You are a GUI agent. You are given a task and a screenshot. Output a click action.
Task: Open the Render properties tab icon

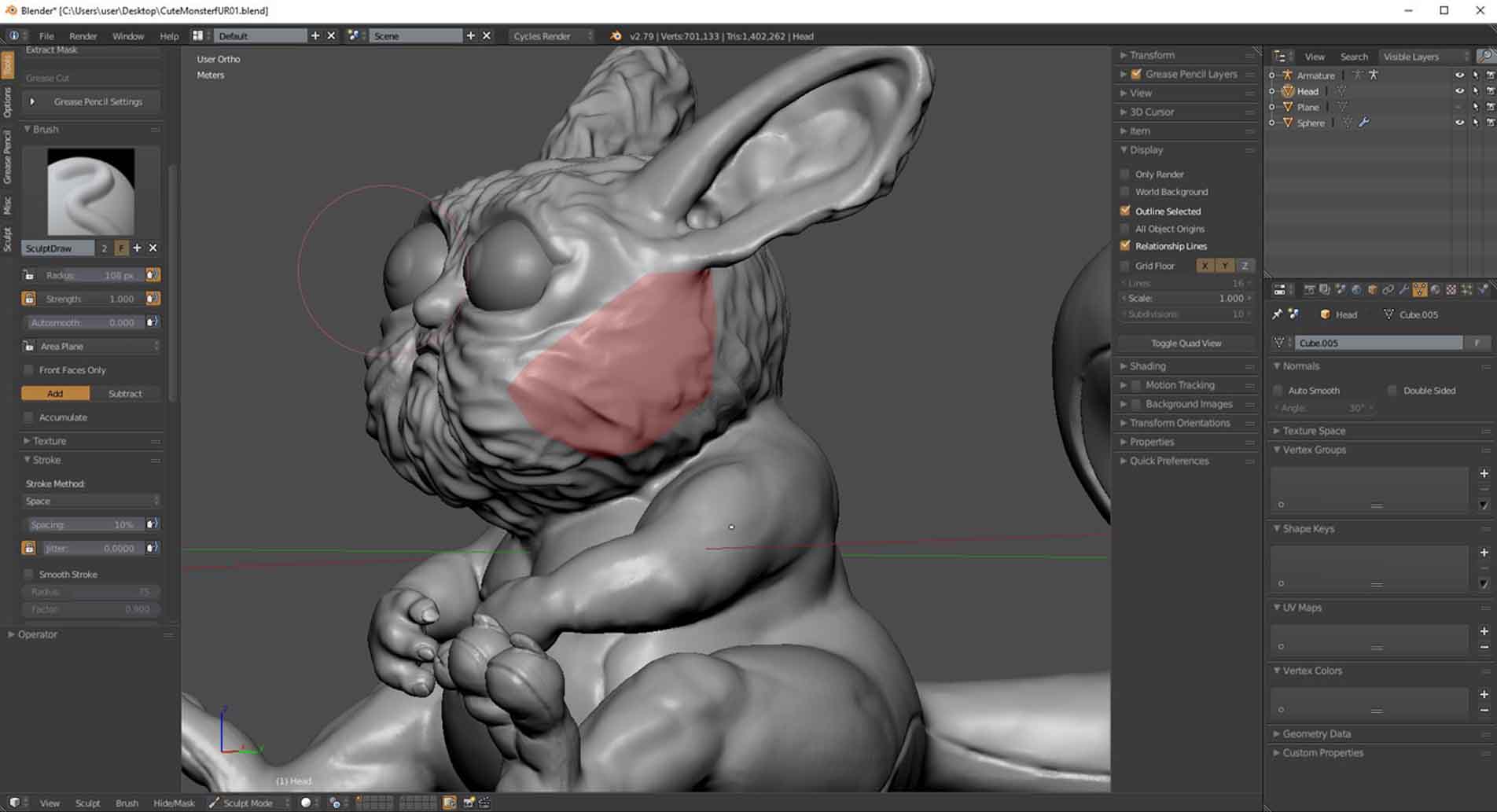pos(1310,290)
